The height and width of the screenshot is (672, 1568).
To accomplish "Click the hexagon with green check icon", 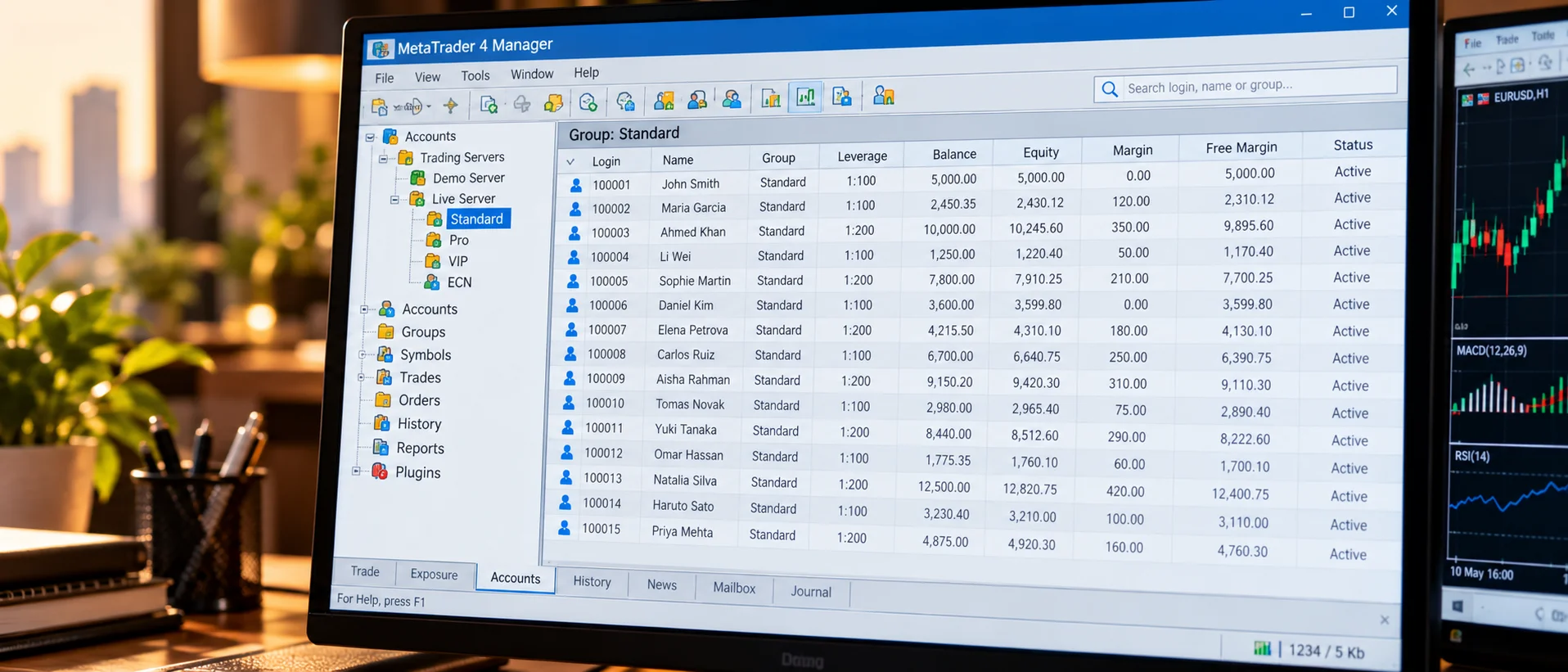I will click(588, 102).
